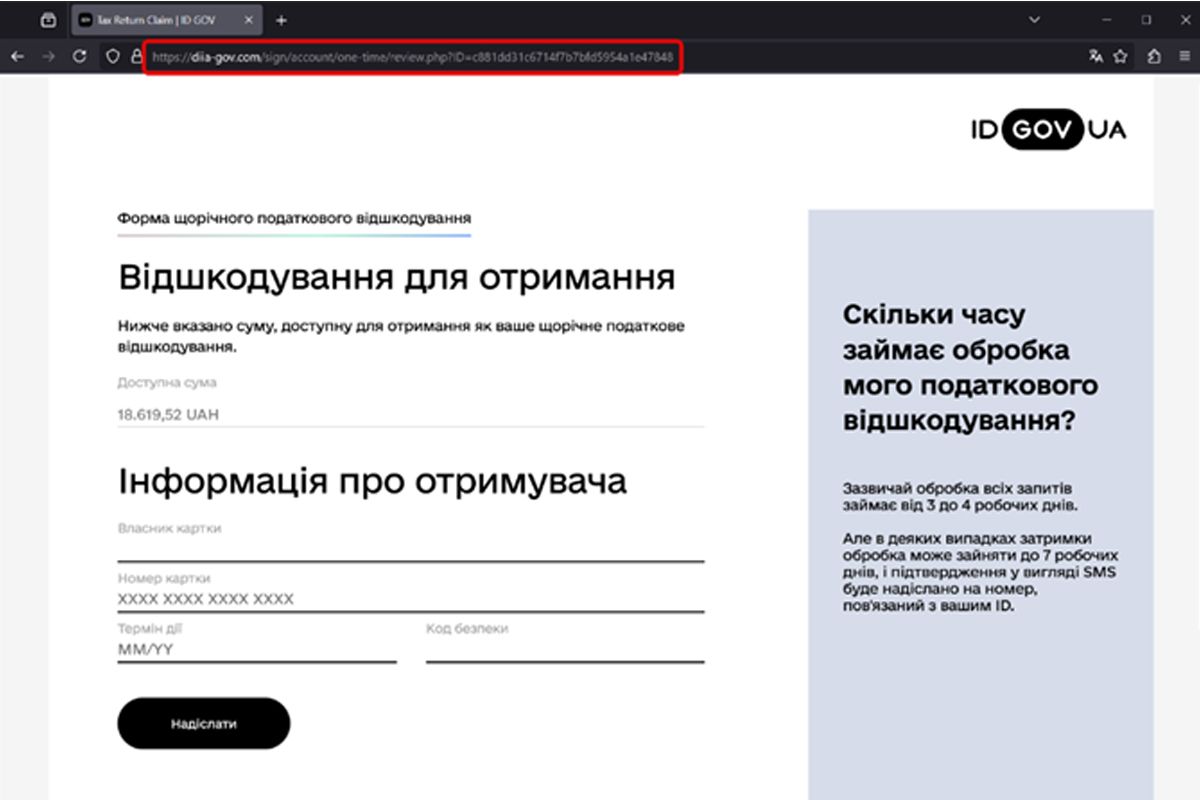Open the translate page icon

pos(1094,57)
